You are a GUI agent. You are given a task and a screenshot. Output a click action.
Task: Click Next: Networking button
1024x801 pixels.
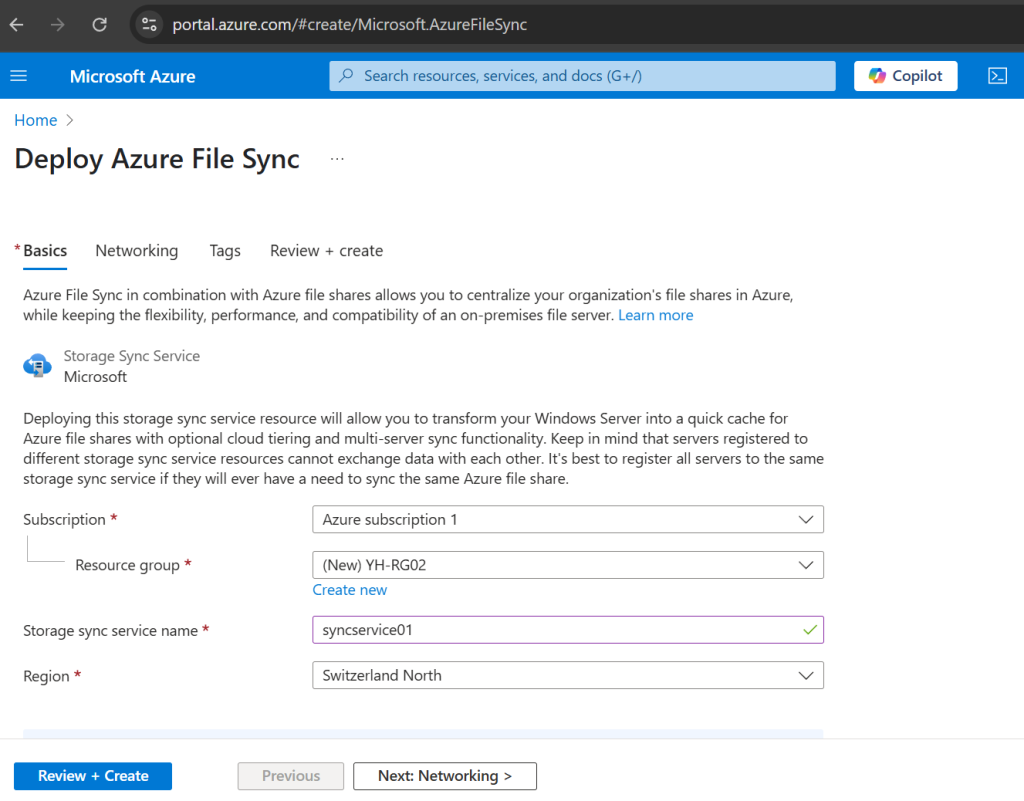coord(445,776)
